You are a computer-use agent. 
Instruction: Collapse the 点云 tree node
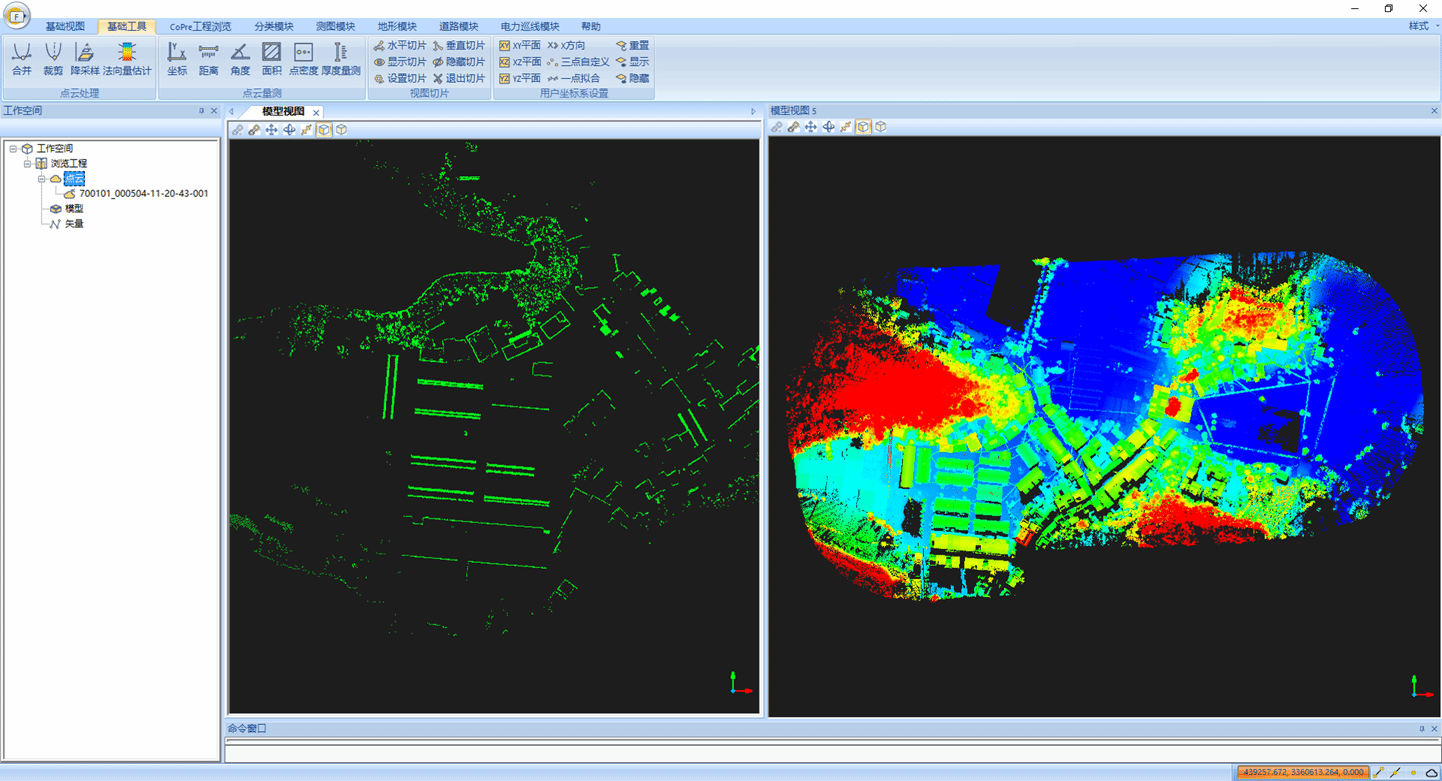coord(42,179)
